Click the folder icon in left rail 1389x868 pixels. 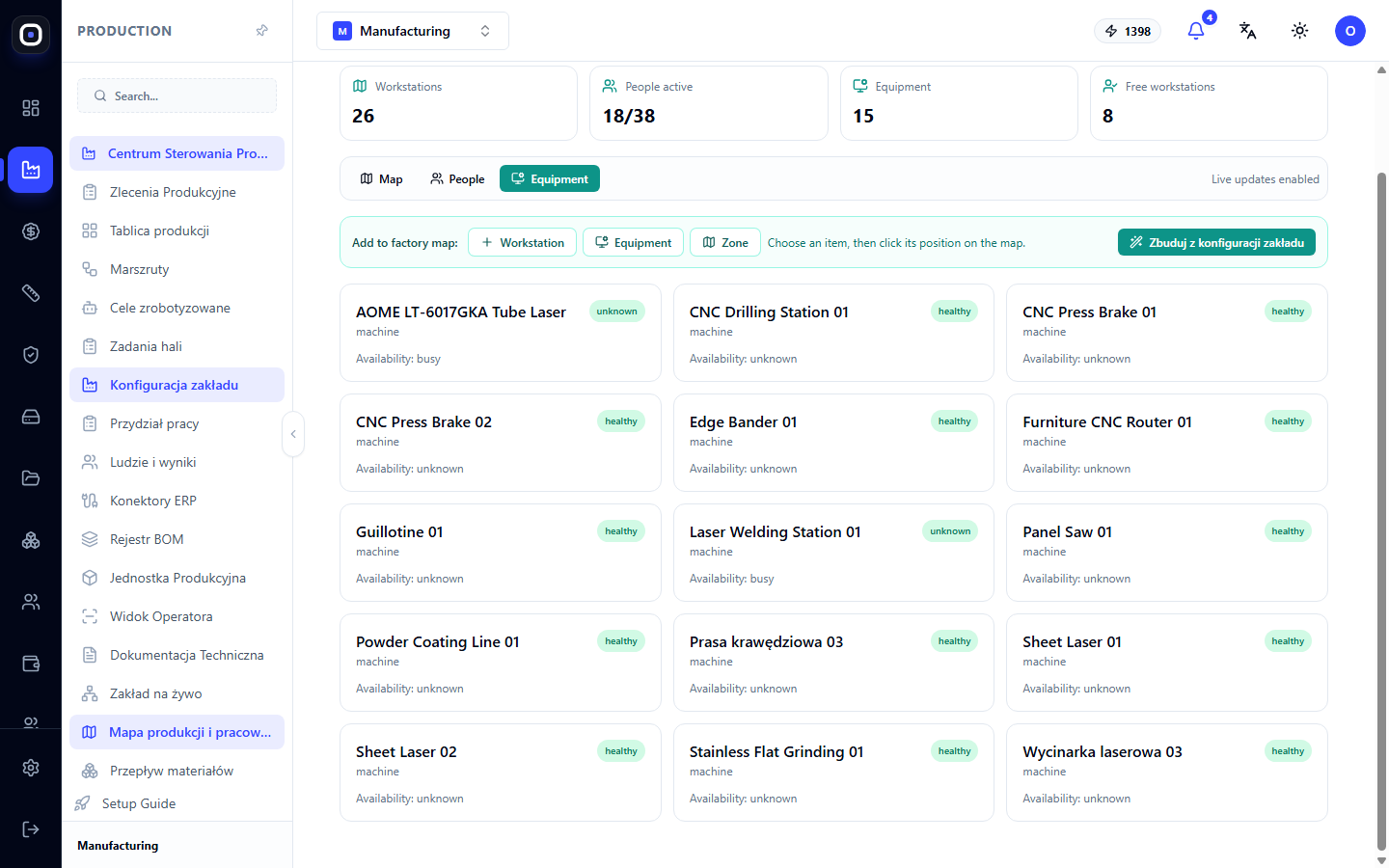coord(31,478)
